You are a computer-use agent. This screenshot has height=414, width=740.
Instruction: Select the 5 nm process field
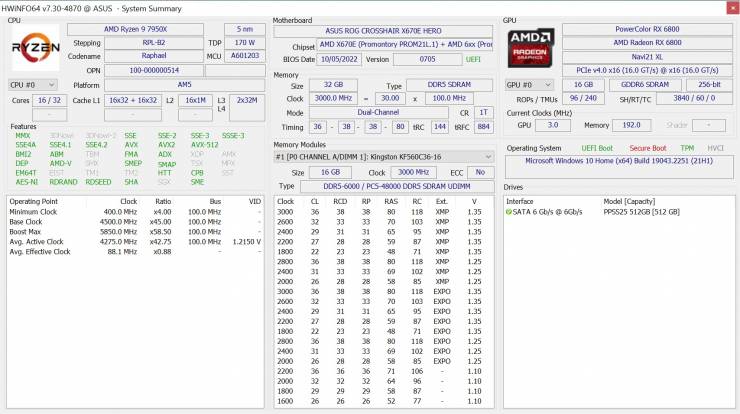tap(244, 29)
